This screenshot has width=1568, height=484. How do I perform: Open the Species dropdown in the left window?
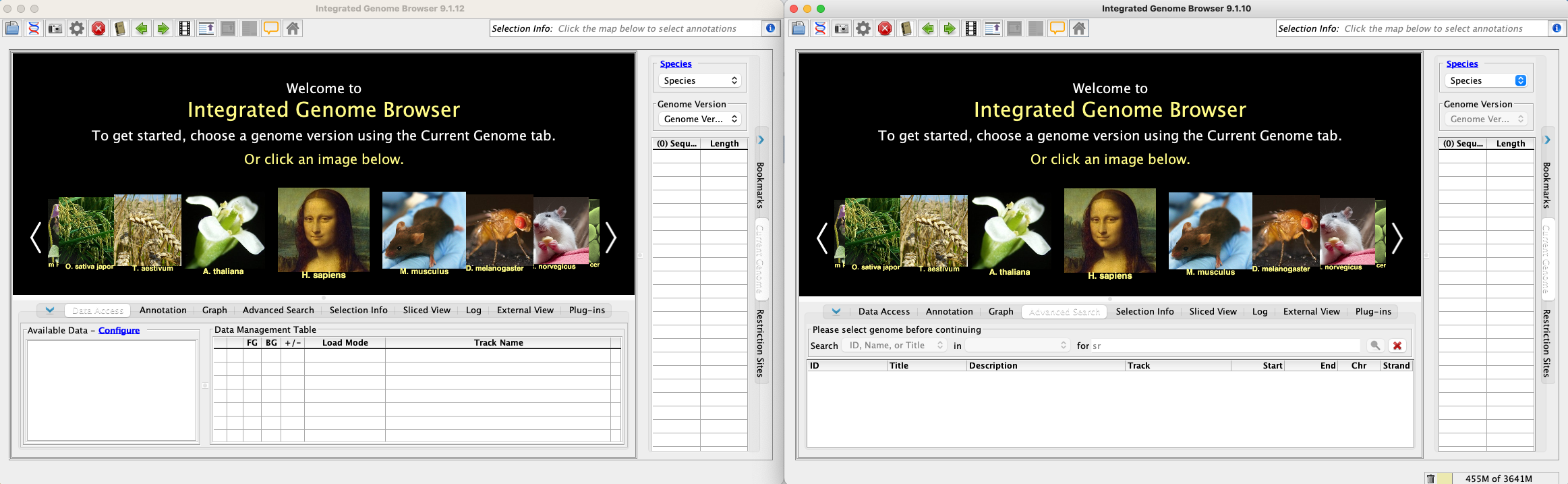click(699, 80)
